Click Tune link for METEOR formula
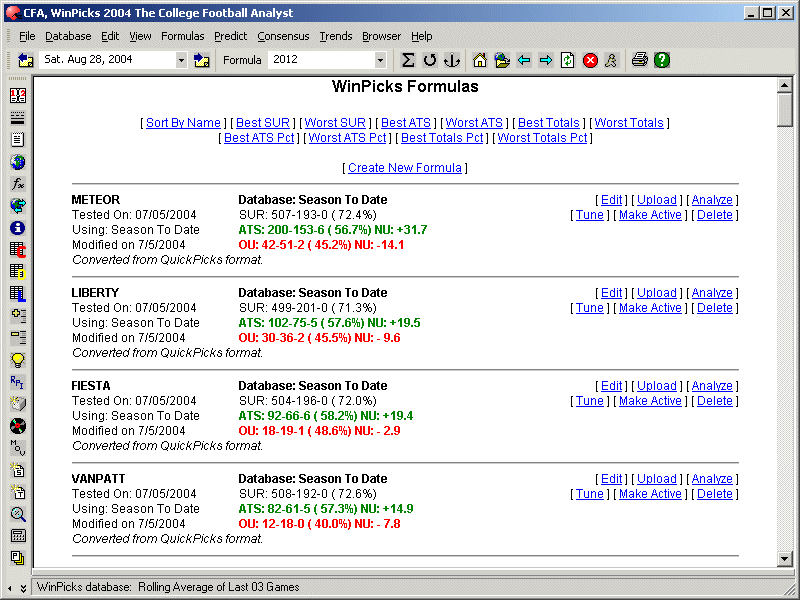 point(589,215)
